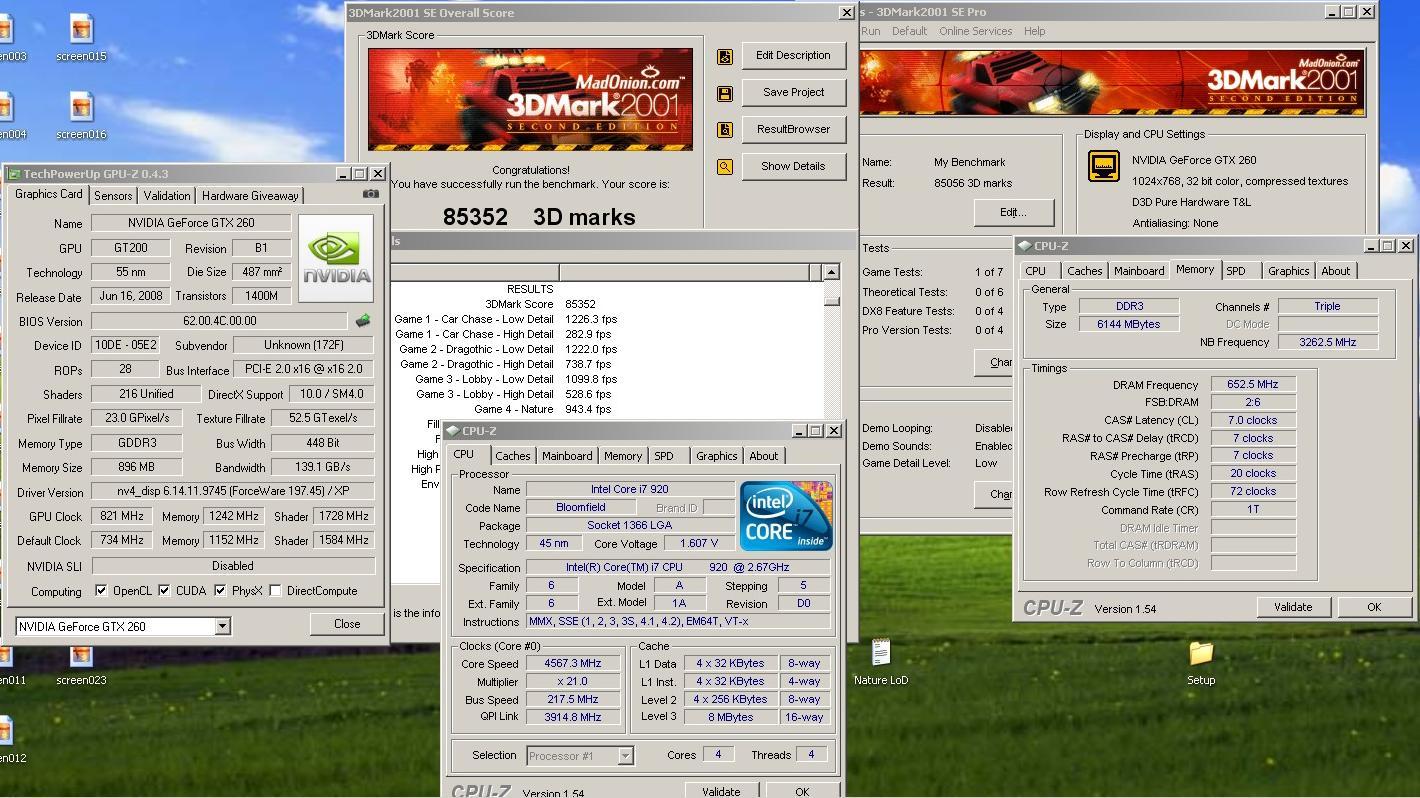Viewport: 1420px width, 798px height.
Task: Open Graphics tab in front CPU-Z window
Action: [717, 456]
